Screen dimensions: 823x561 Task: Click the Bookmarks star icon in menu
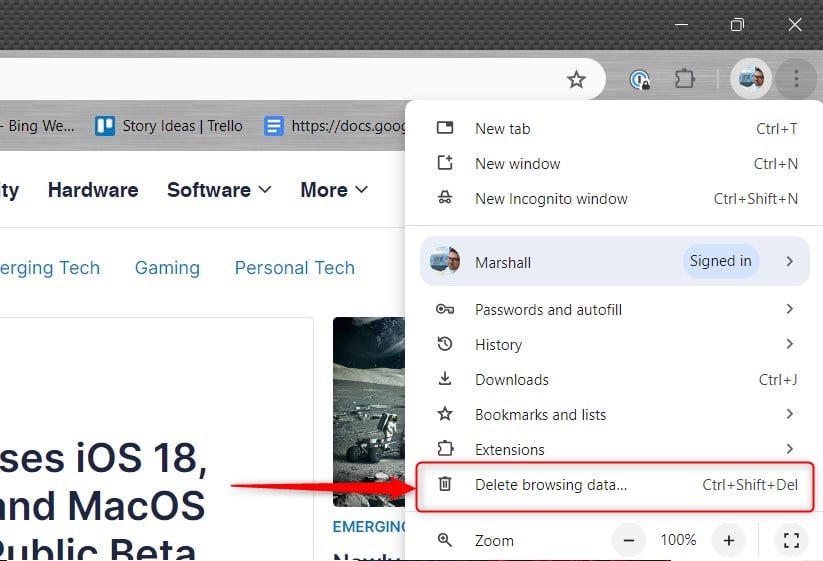[x=445, y=414]
